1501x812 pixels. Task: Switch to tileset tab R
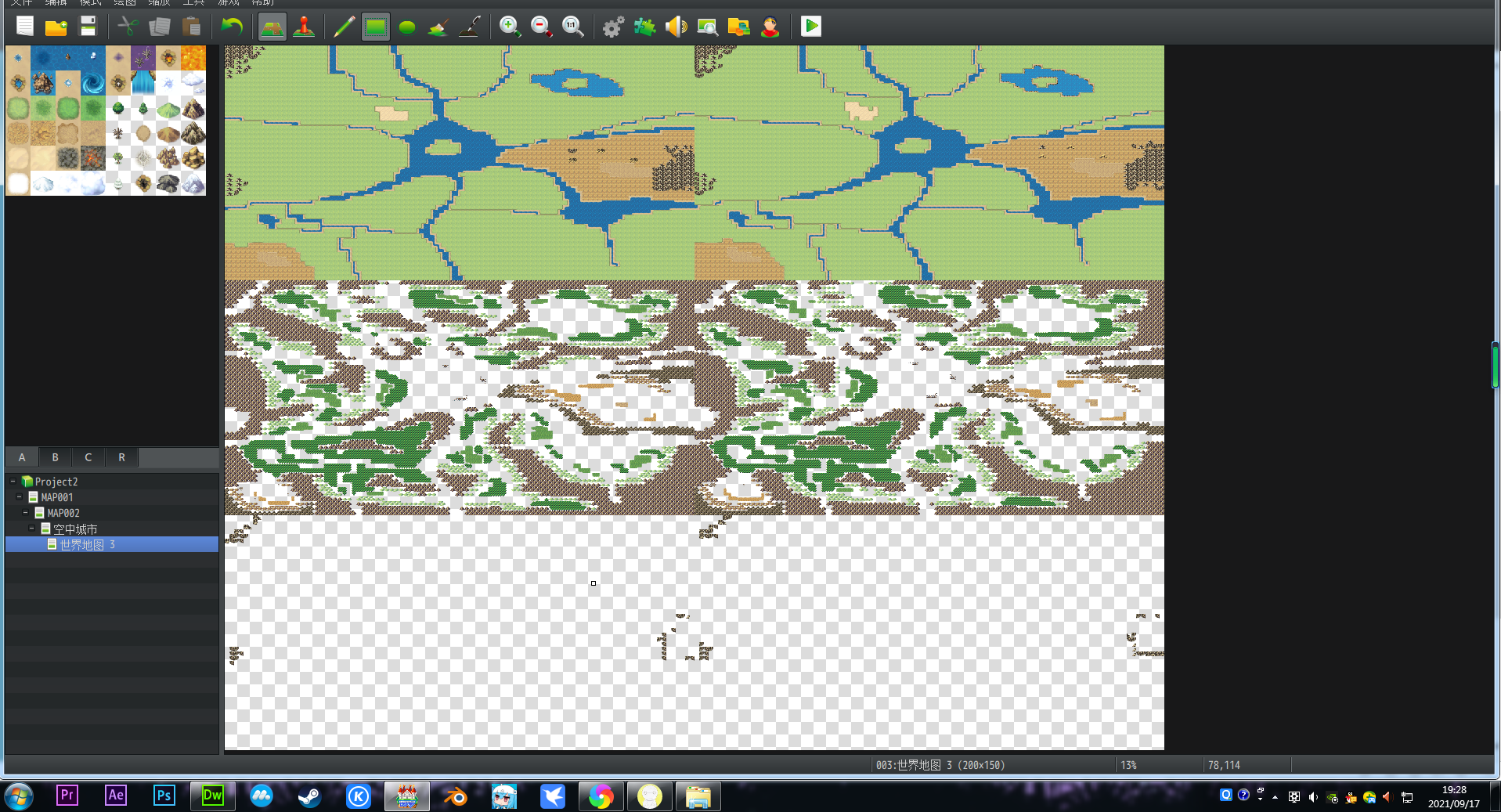121,457
